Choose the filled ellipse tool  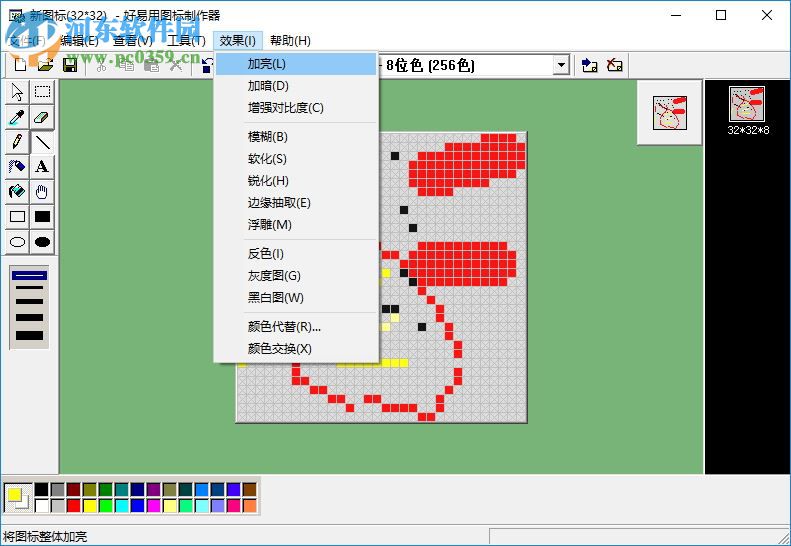tap(42, 242)
